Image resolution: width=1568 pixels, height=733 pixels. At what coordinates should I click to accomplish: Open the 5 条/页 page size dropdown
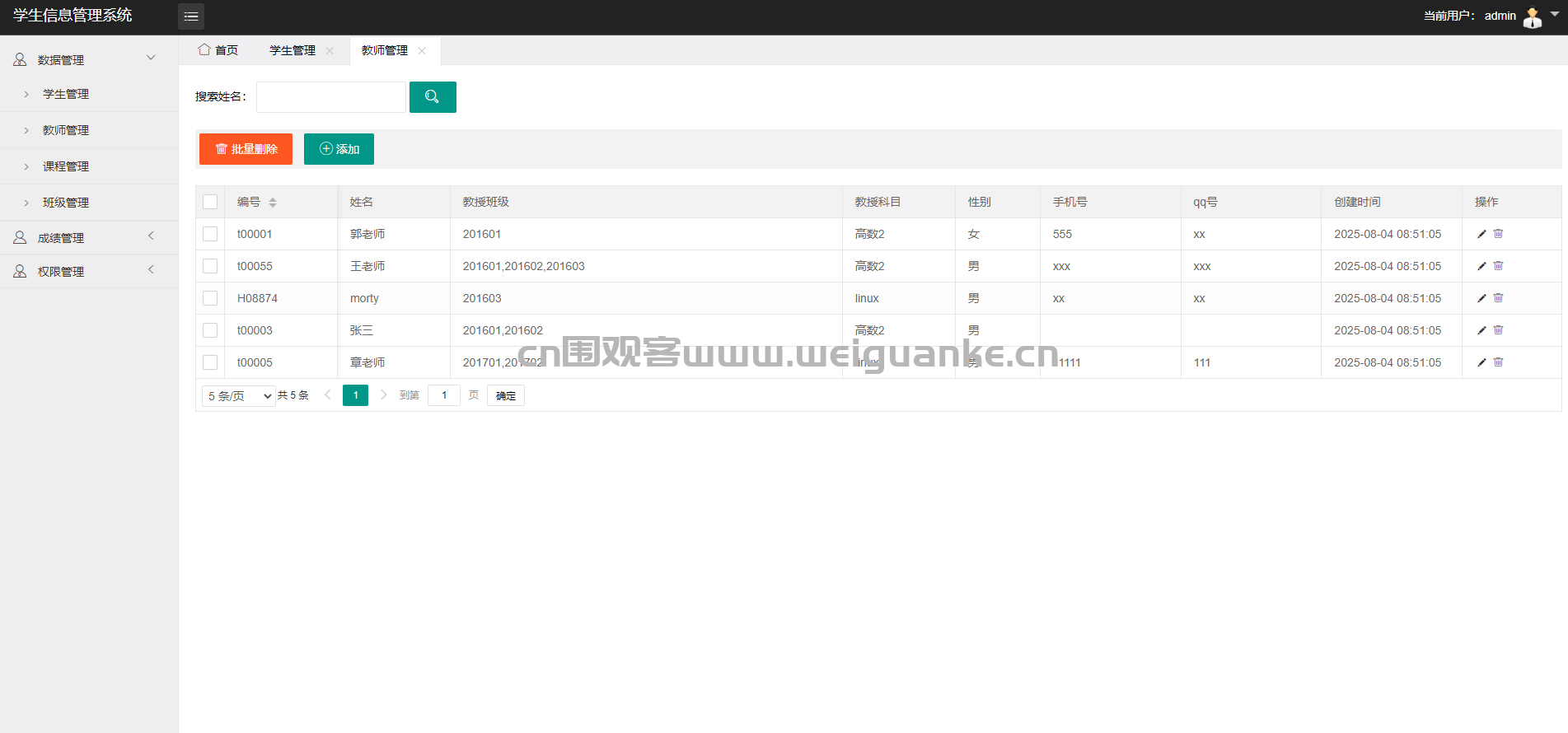click(x=239, y=396)
